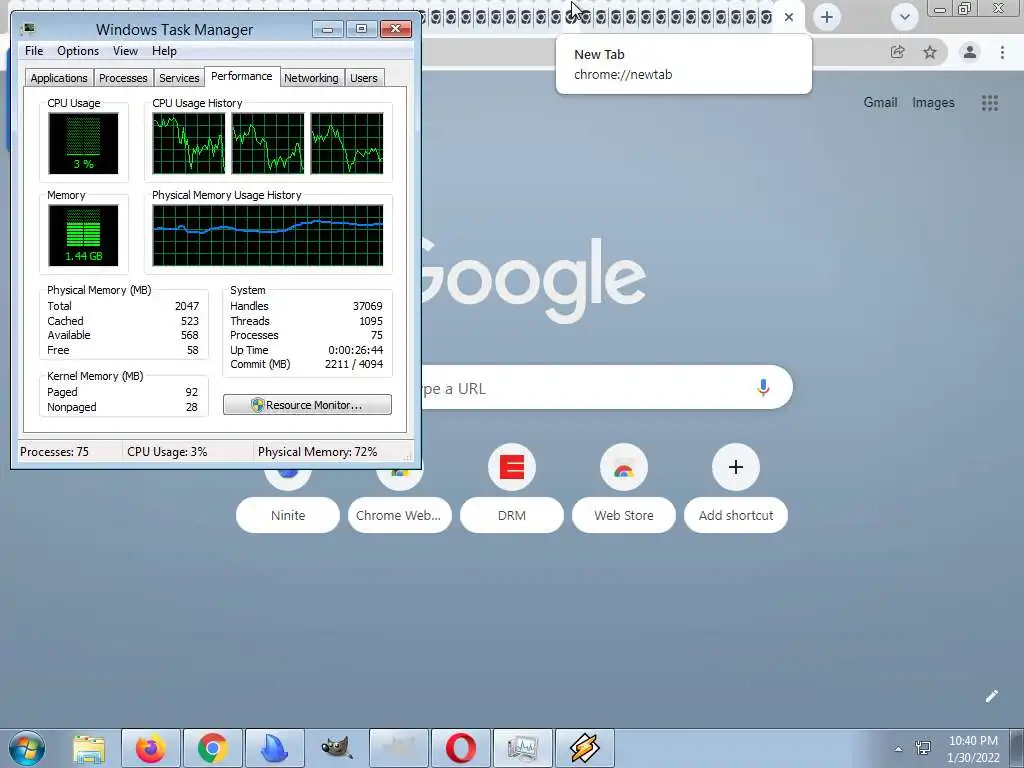Viewport: 1024px width, 768px height.
Task: Click the Task Manager title bar icon
Action: (28, 29)
